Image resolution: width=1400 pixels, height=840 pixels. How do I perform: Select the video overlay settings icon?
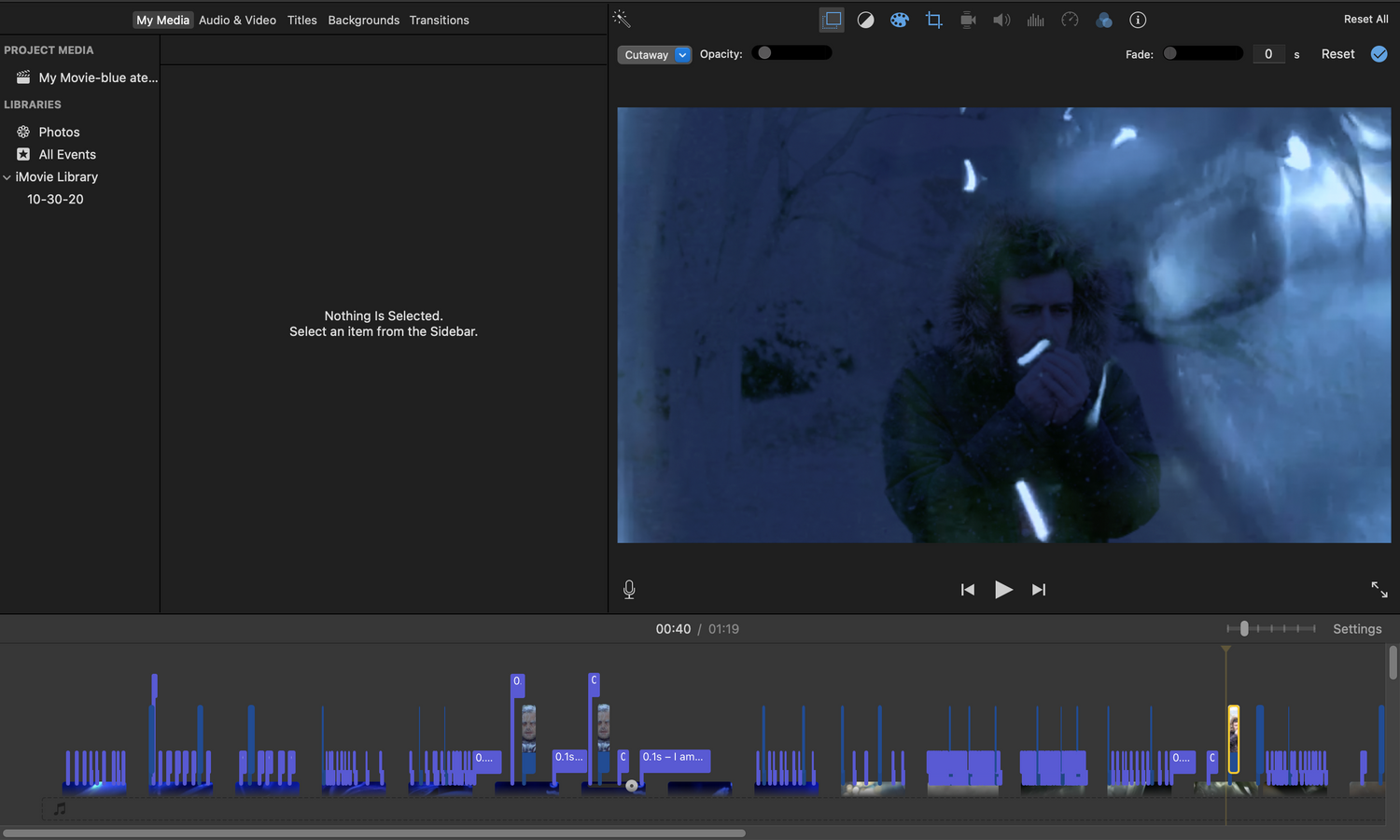[x=832, y=20]
